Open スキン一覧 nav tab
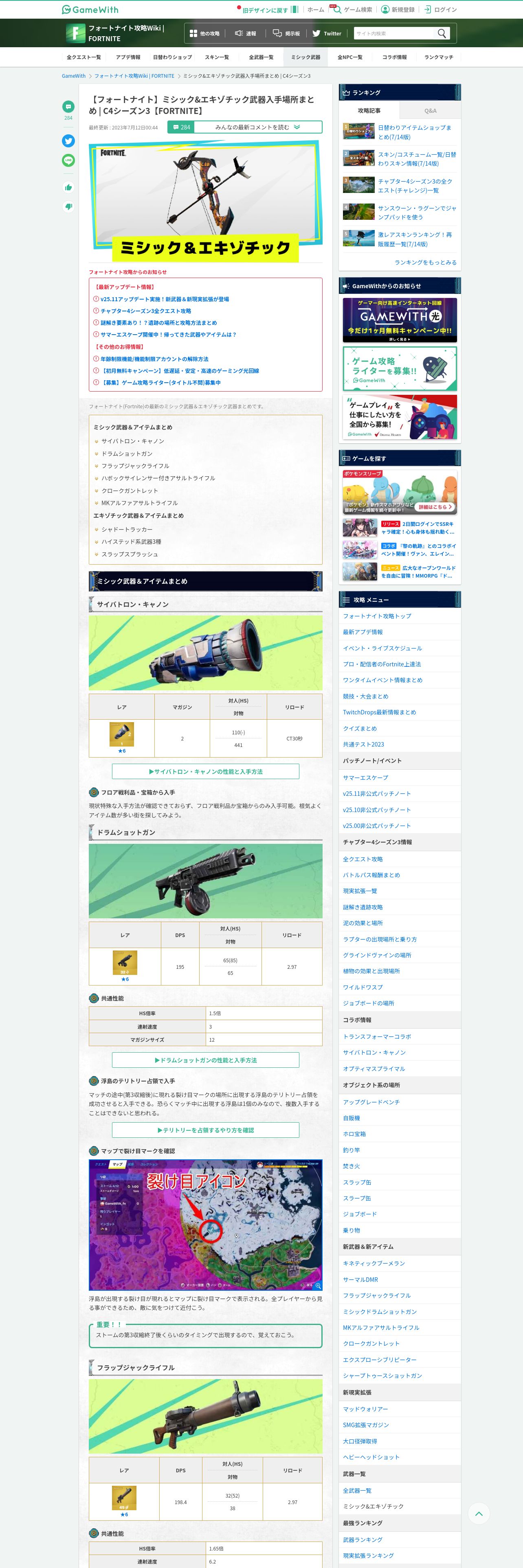Viewport: 523px width, 1568px height. click(217, 57)
